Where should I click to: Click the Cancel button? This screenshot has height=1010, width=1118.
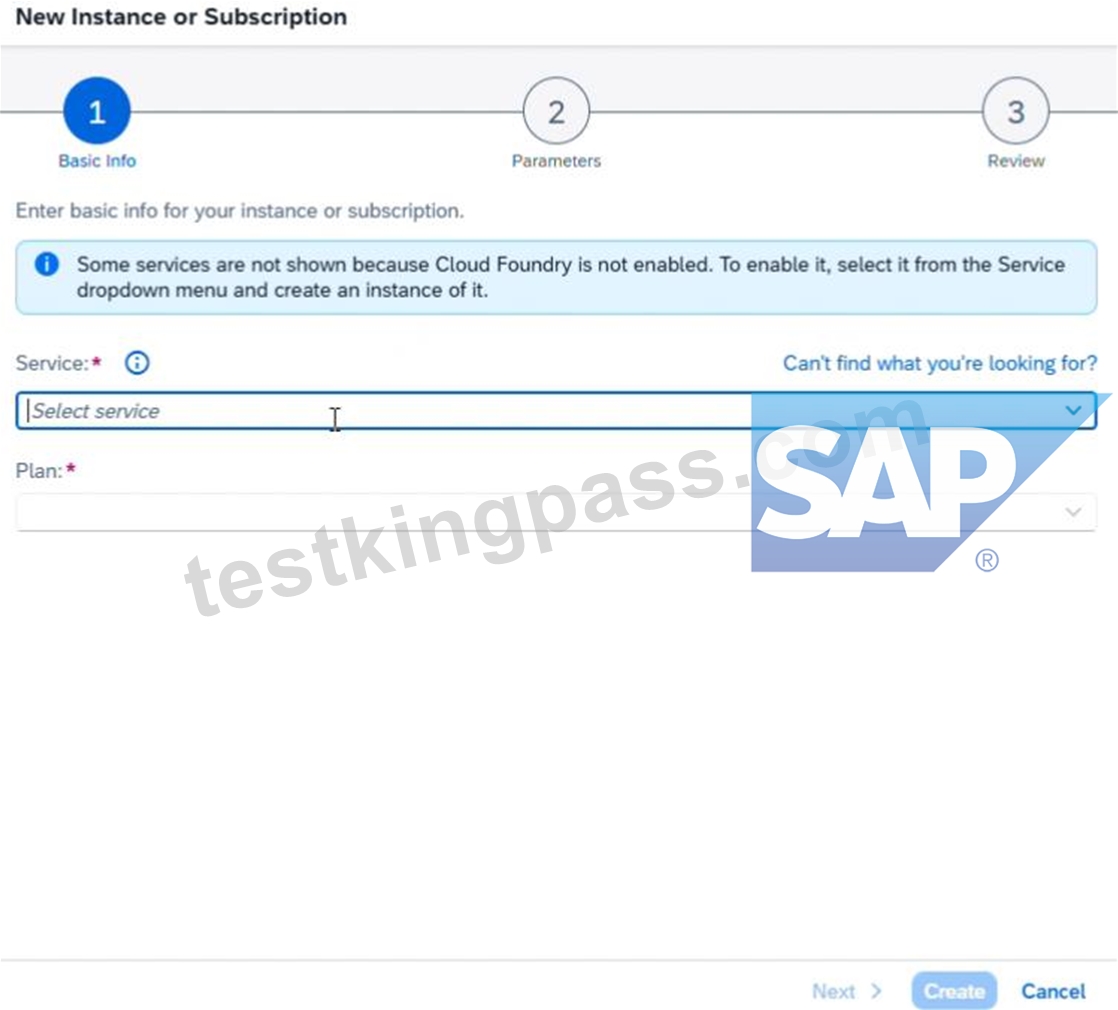tap(1053, 991)
